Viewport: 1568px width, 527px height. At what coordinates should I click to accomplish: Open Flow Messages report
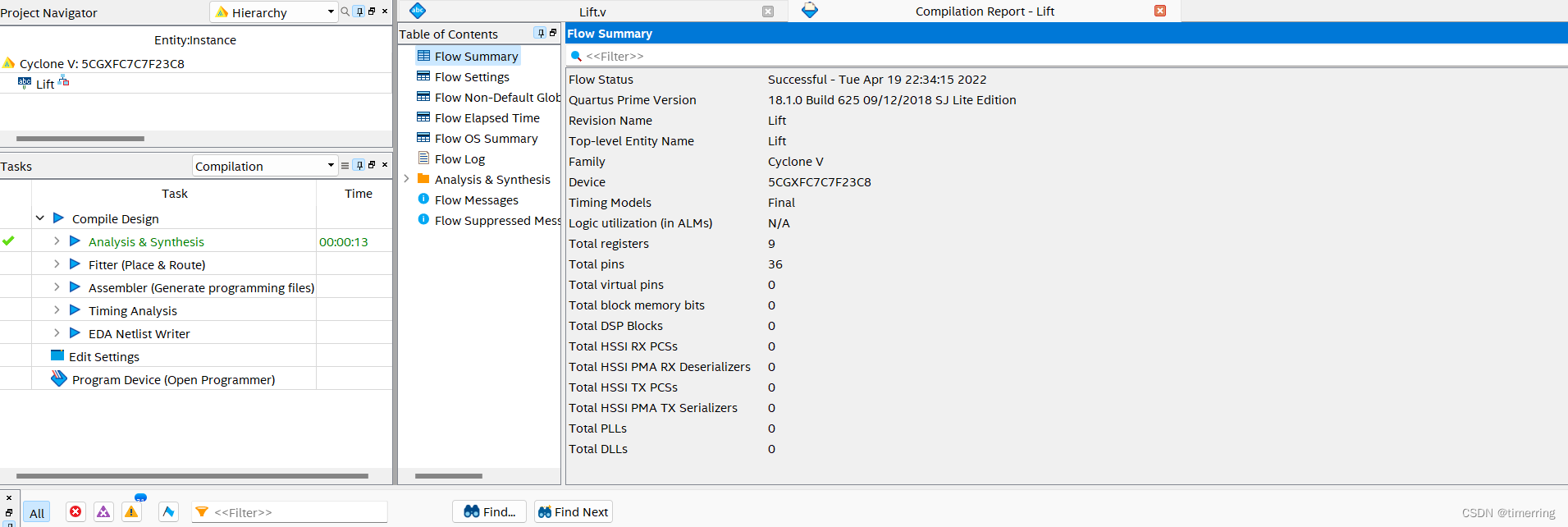tap(476, 200)
